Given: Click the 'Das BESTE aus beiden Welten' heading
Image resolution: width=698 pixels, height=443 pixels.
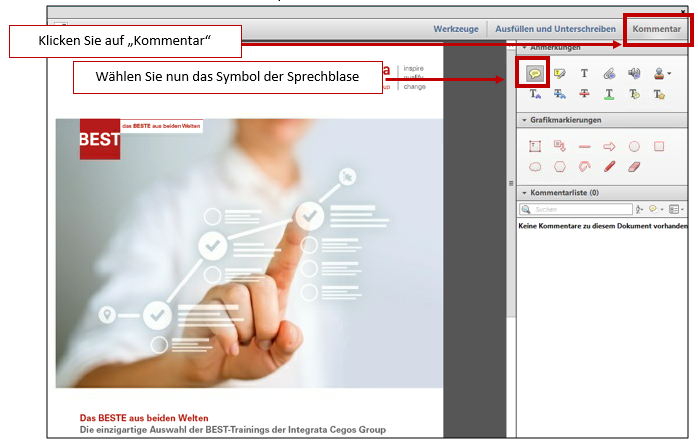Looking at the screenshot, I should (x=144, y=418).
